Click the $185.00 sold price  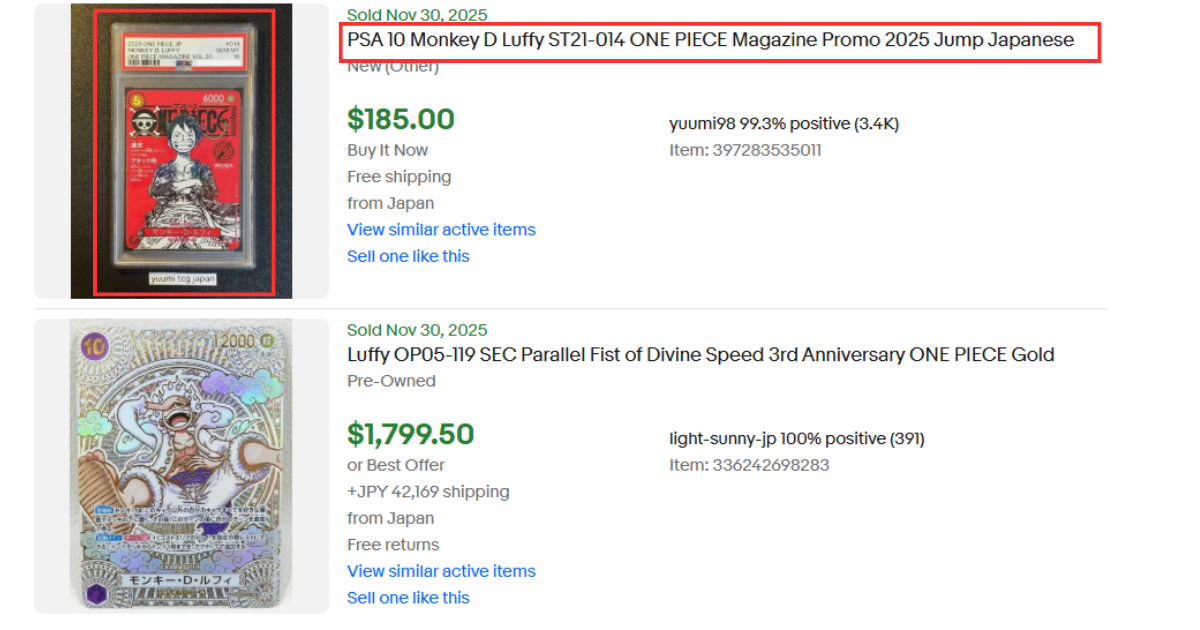tap(400, 119)
